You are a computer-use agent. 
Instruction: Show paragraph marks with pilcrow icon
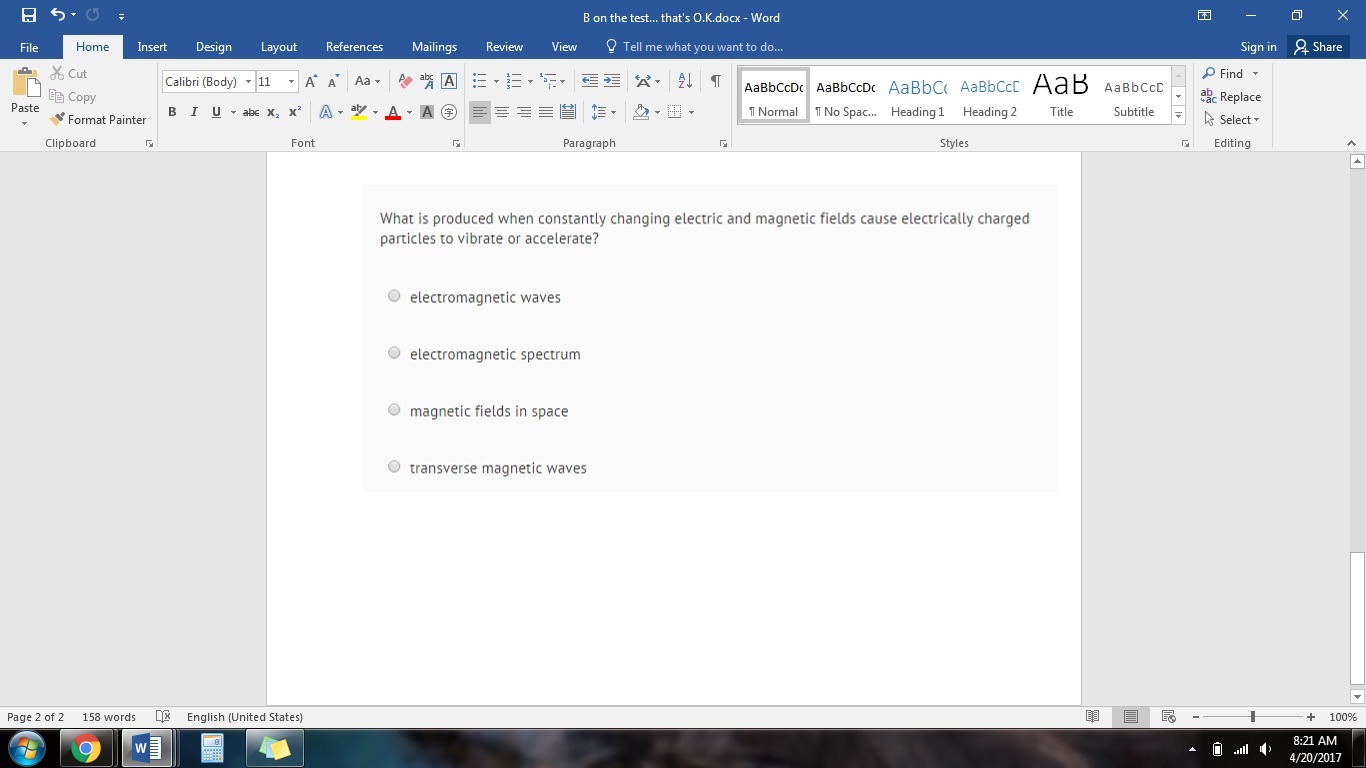[x=715, y=81]
